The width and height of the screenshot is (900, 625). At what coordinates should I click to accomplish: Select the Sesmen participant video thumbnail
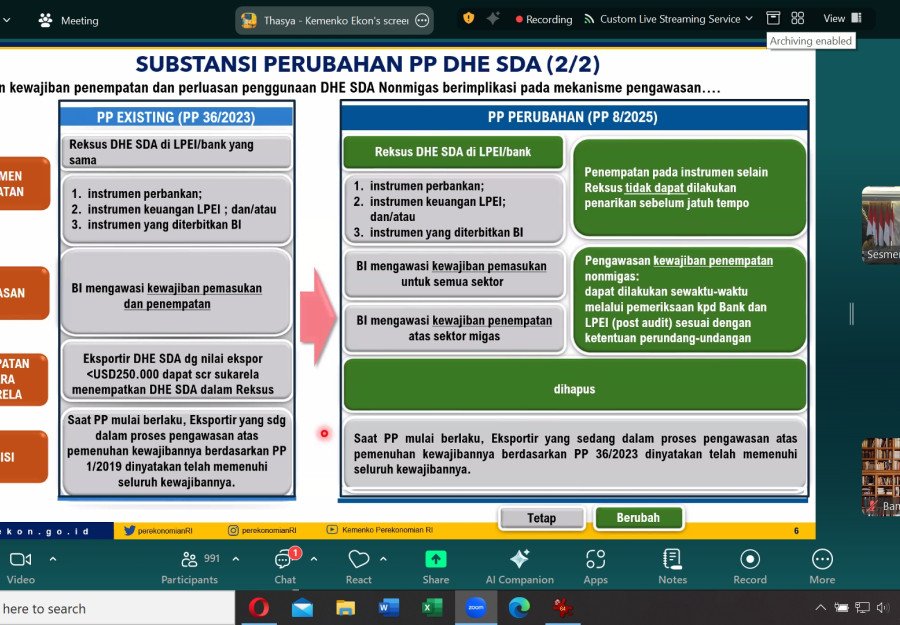point(881,225)
